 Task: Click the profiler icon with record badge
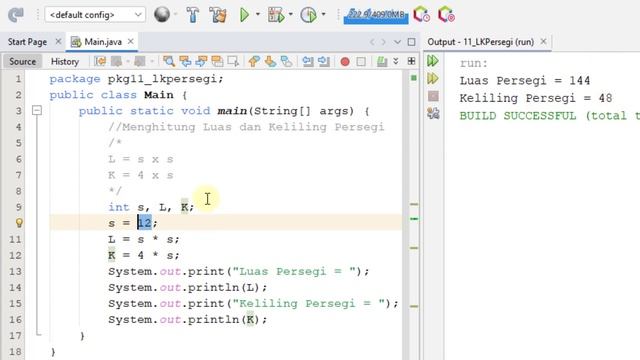446,15
